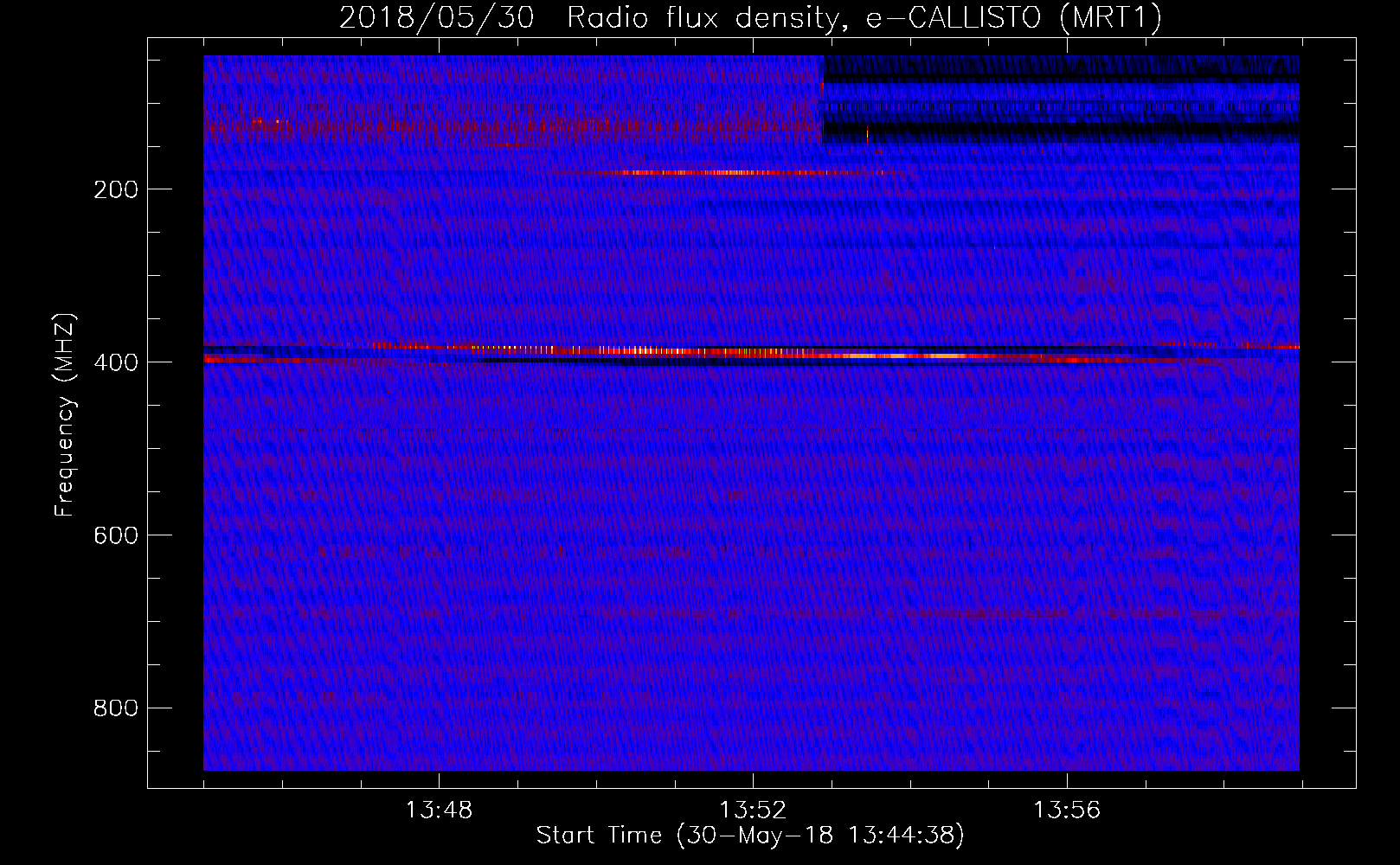Screen dimensions: 1400x865
Task: Click the 'Start Time (30-May-18 13:44:38)' label
Action: point(750,836)
